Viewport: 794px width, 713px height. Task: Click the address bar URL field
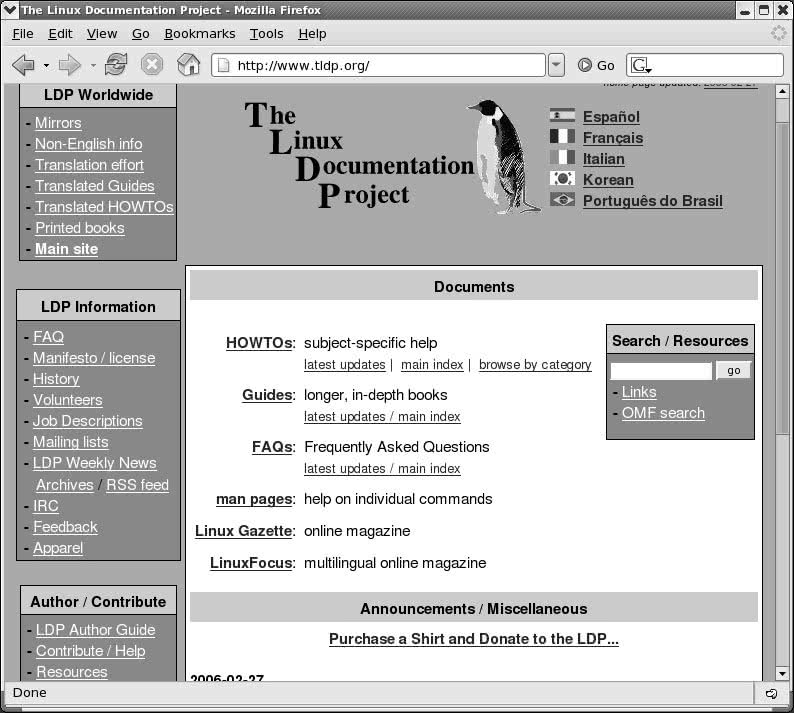378,65
